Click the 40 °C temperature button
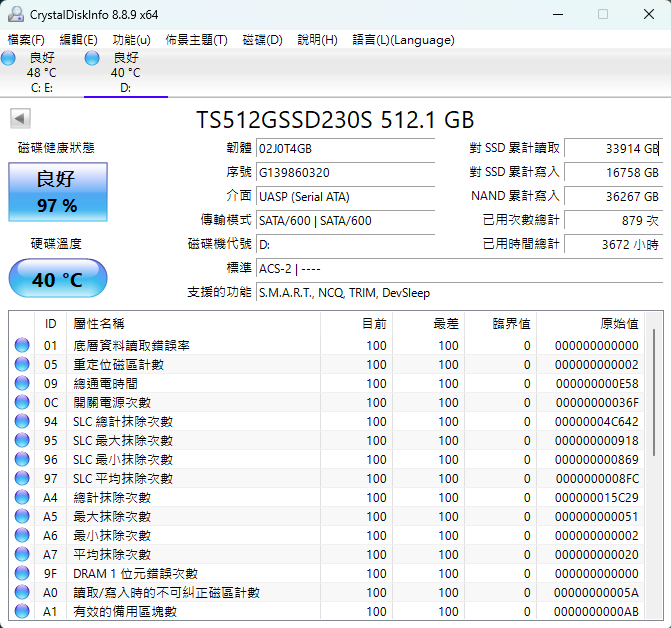This screenshot has height=628, width=671. pos(58,278)
